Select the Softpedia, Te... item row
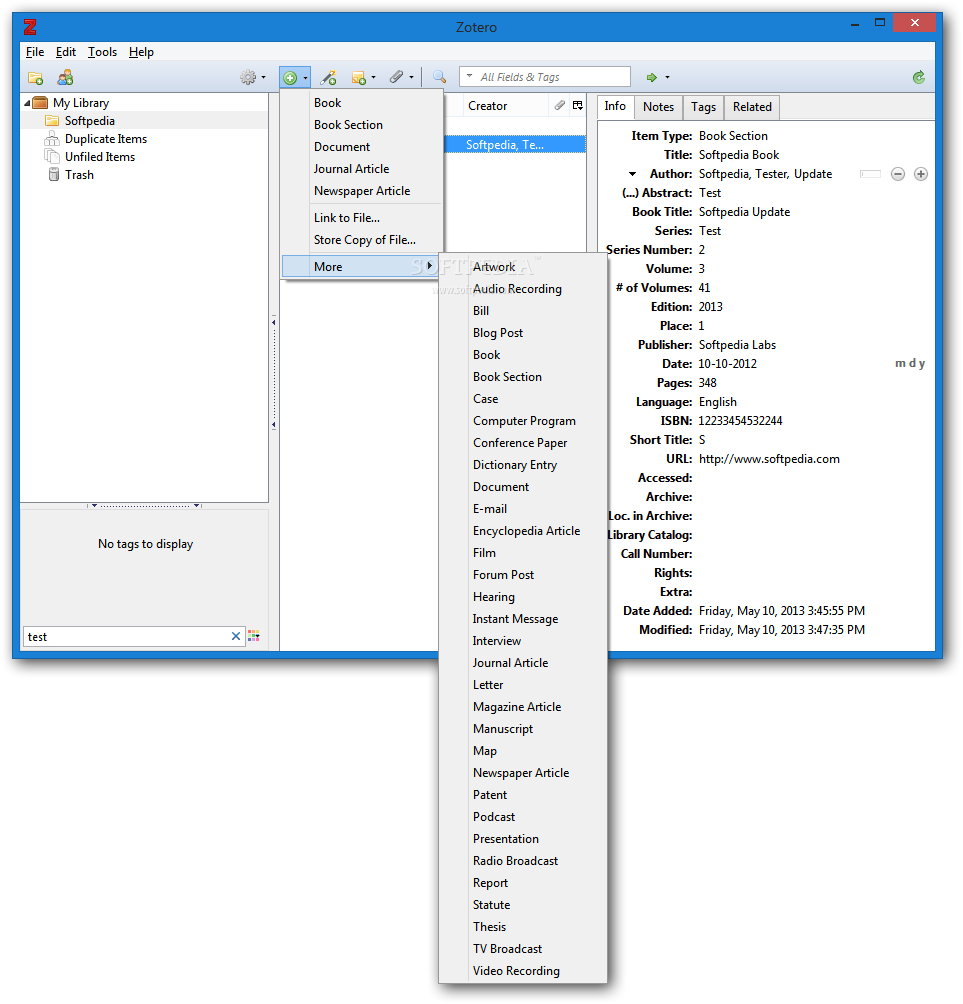 click(515, 145)
